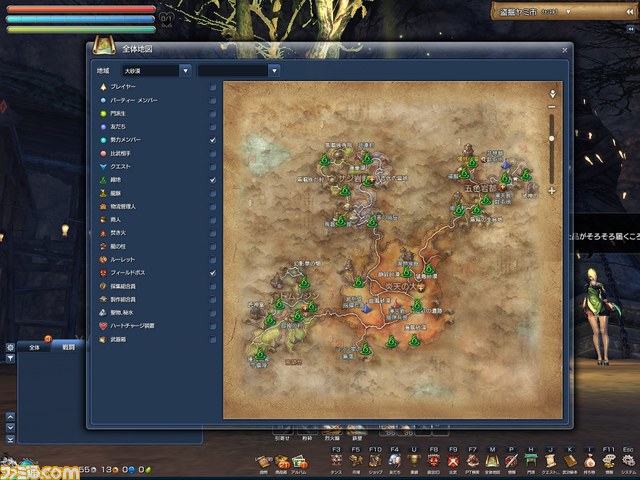640x480 pixels.
Task: Click the blue focus bar
Action: [81, 19]
